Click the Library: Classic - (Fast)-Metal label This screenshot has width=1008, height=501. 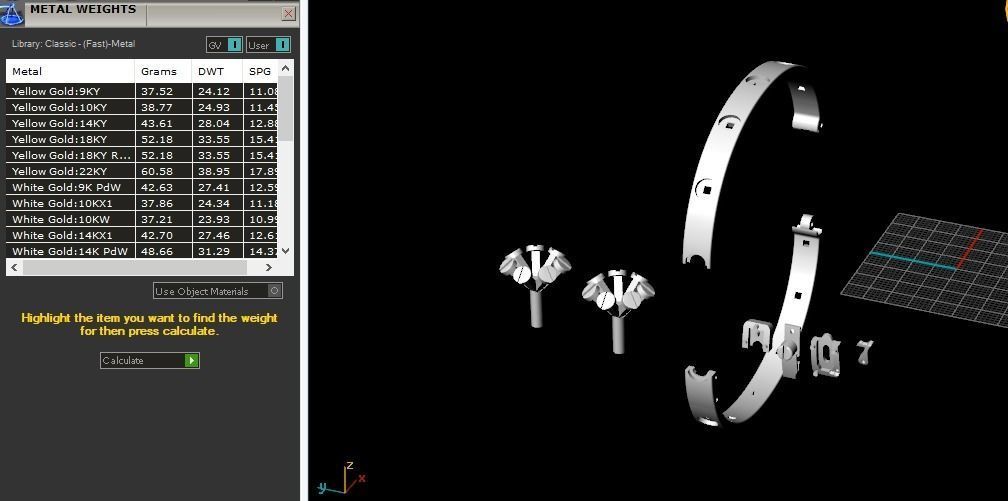(x=73, y=44)
